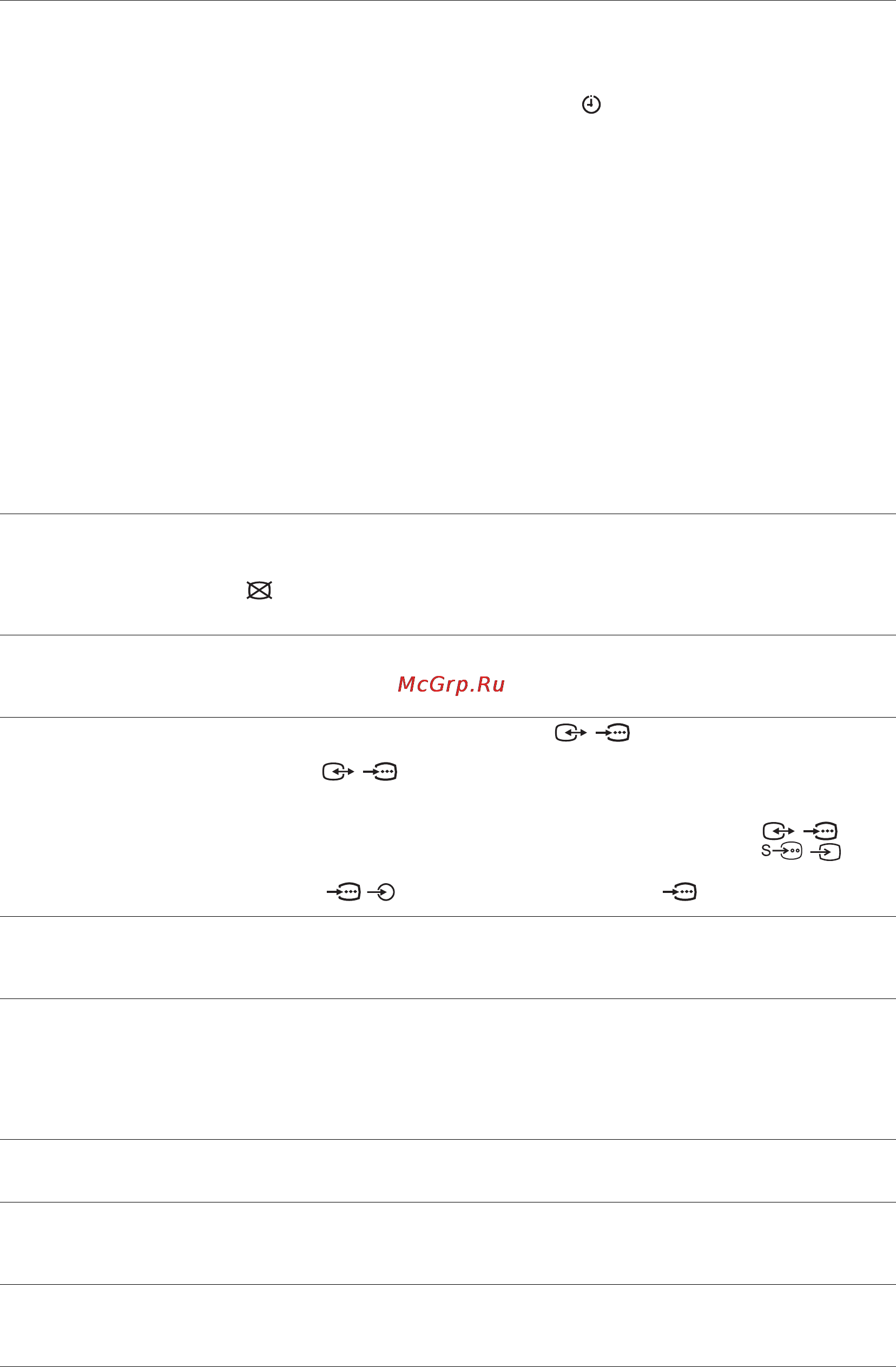Click the sleep timer clock icon

coord(591,104)
